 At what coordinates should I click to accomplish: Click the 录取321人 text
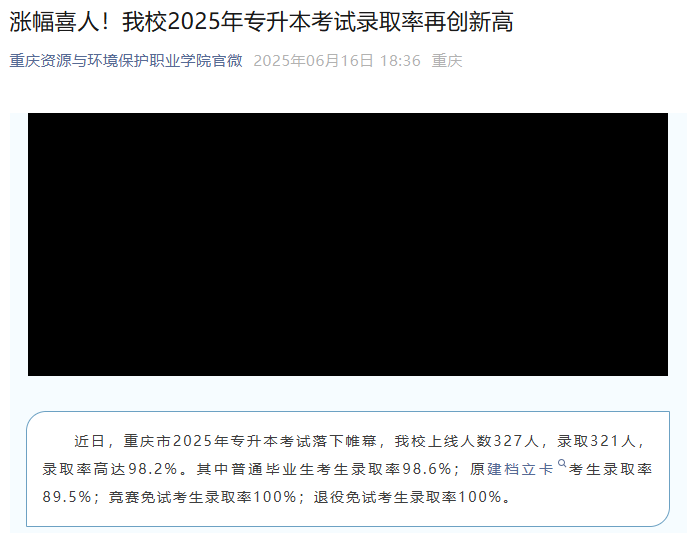click(x=597, y=441)
